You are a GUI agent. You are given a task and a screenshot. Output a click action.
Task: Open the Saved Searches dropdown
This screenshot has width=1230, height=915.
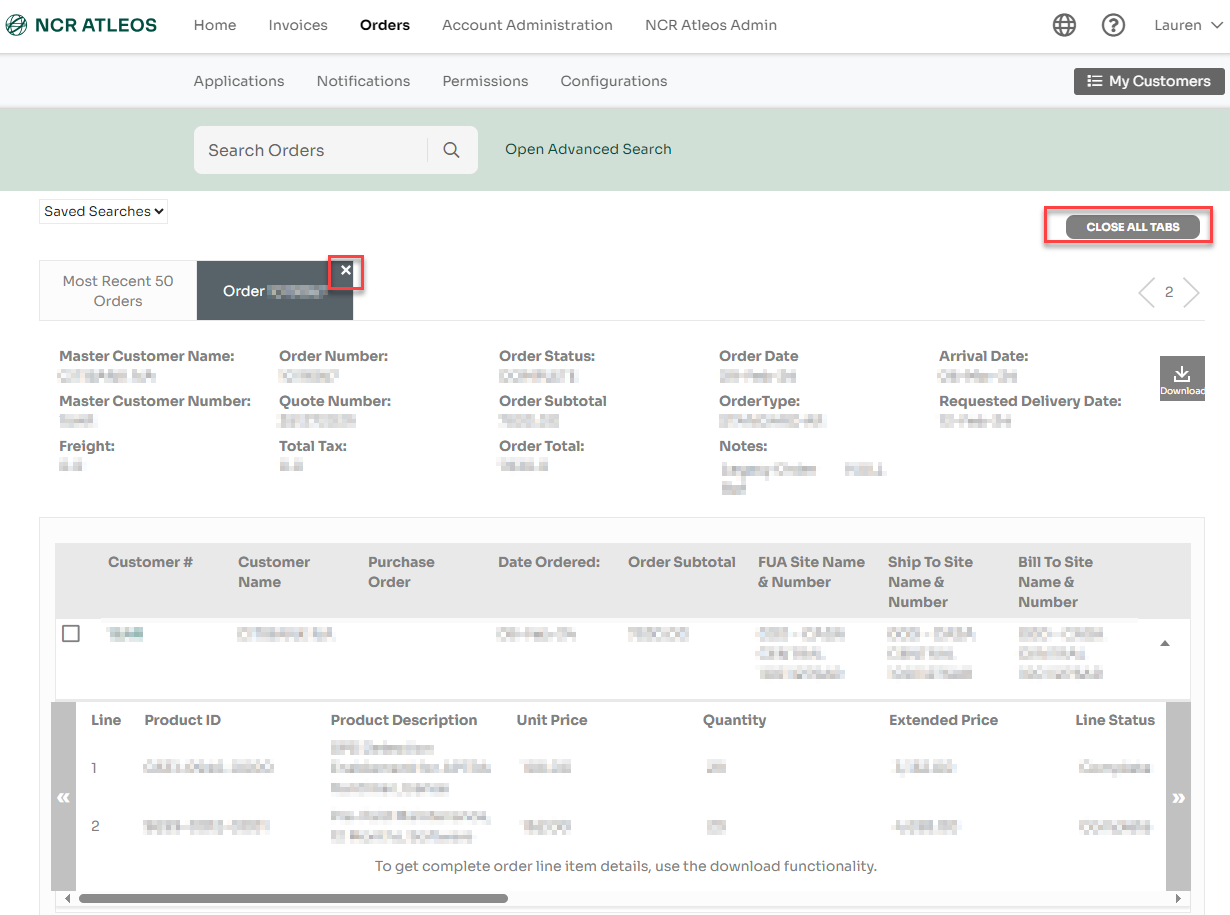click(x=104, y=211)
